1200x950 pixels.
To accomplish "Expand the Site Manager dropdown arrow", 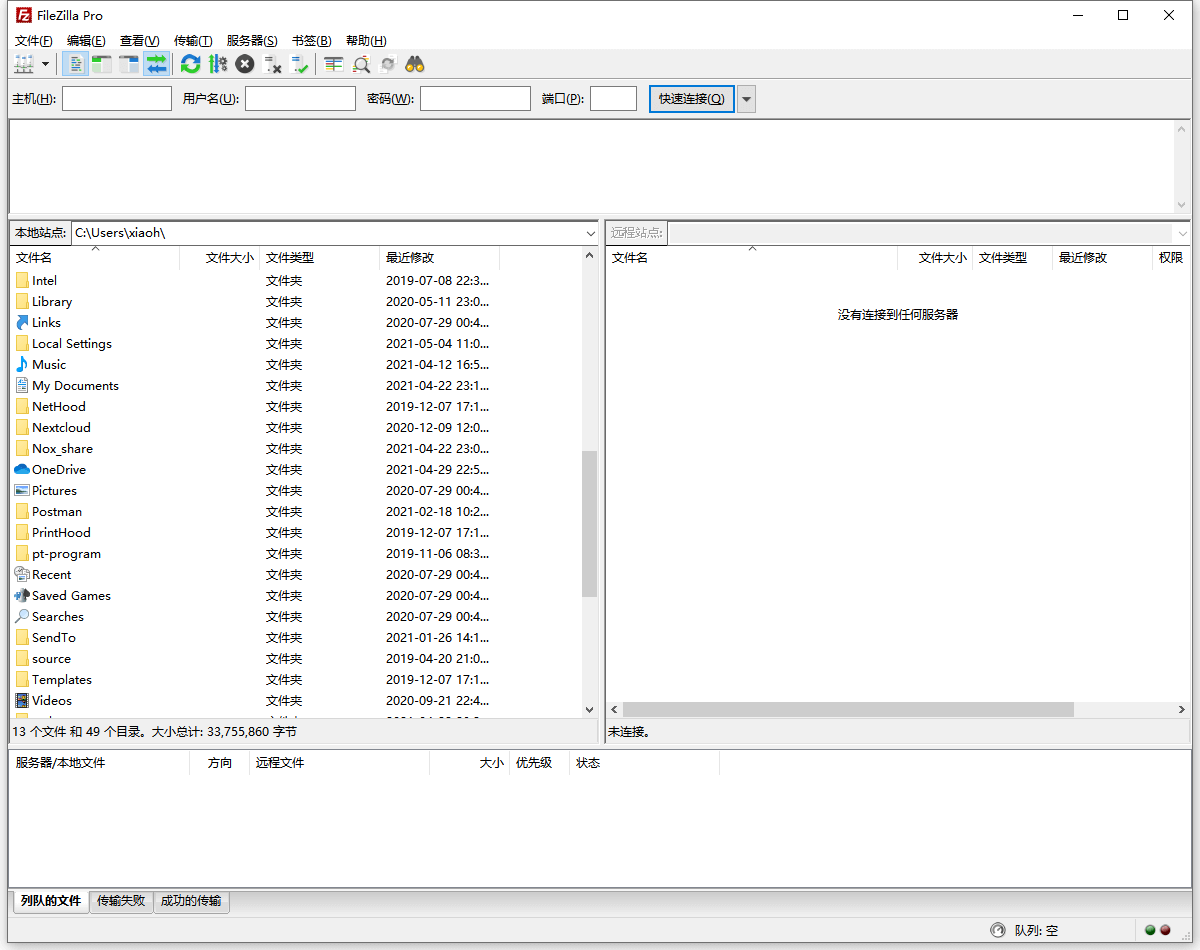I will point(46,63).
